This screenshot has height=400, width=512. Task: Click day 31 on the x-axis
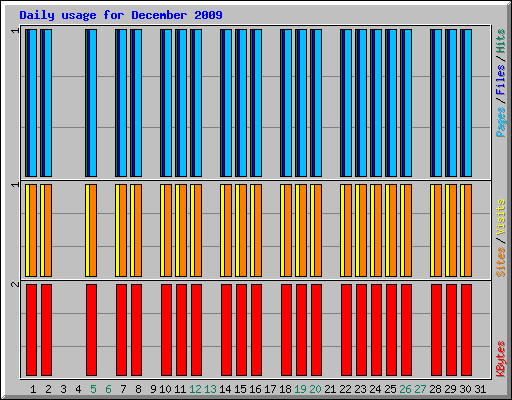point(480,389)
